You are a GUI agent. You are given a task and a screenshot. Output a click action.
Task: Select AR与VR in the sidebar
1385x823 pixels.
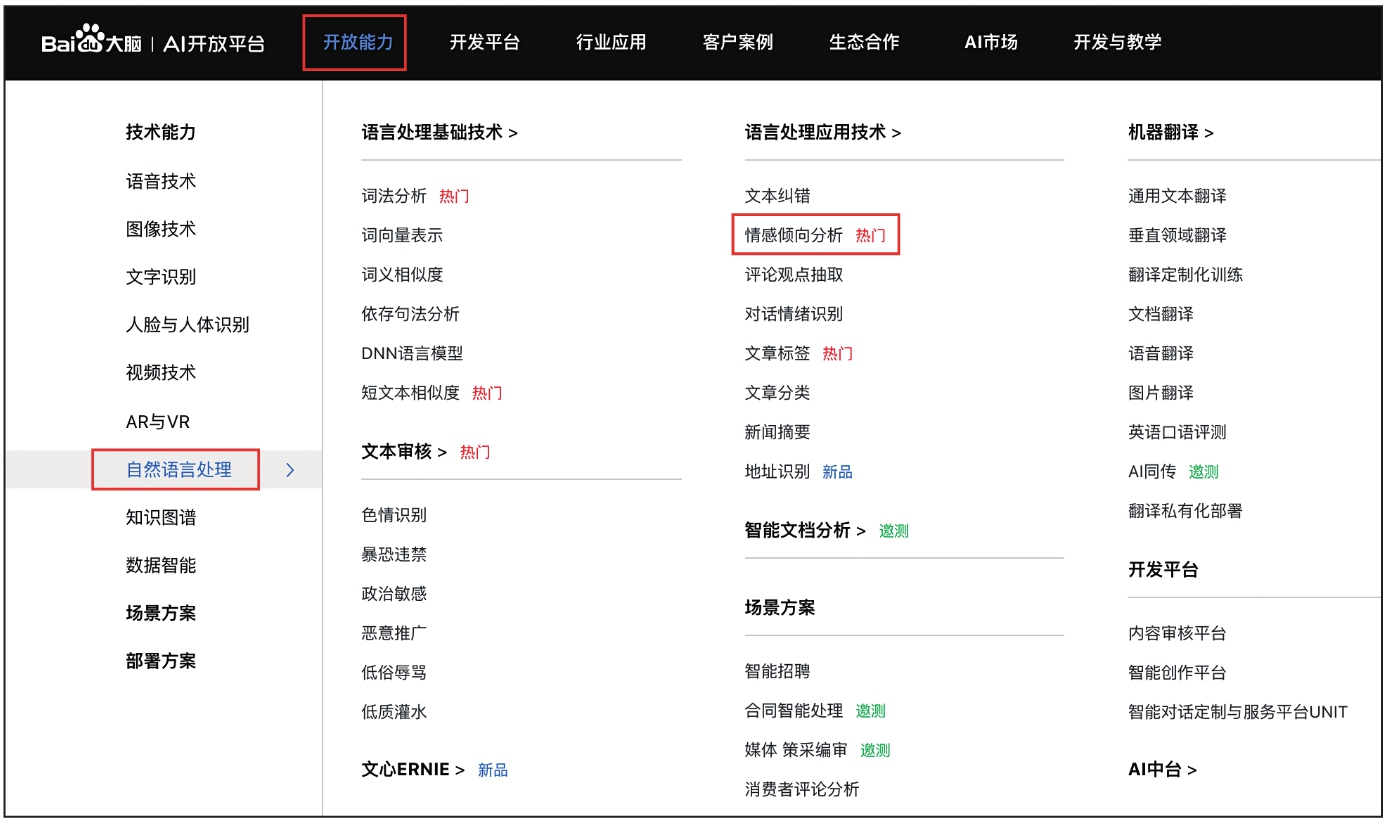pos(158,422)
